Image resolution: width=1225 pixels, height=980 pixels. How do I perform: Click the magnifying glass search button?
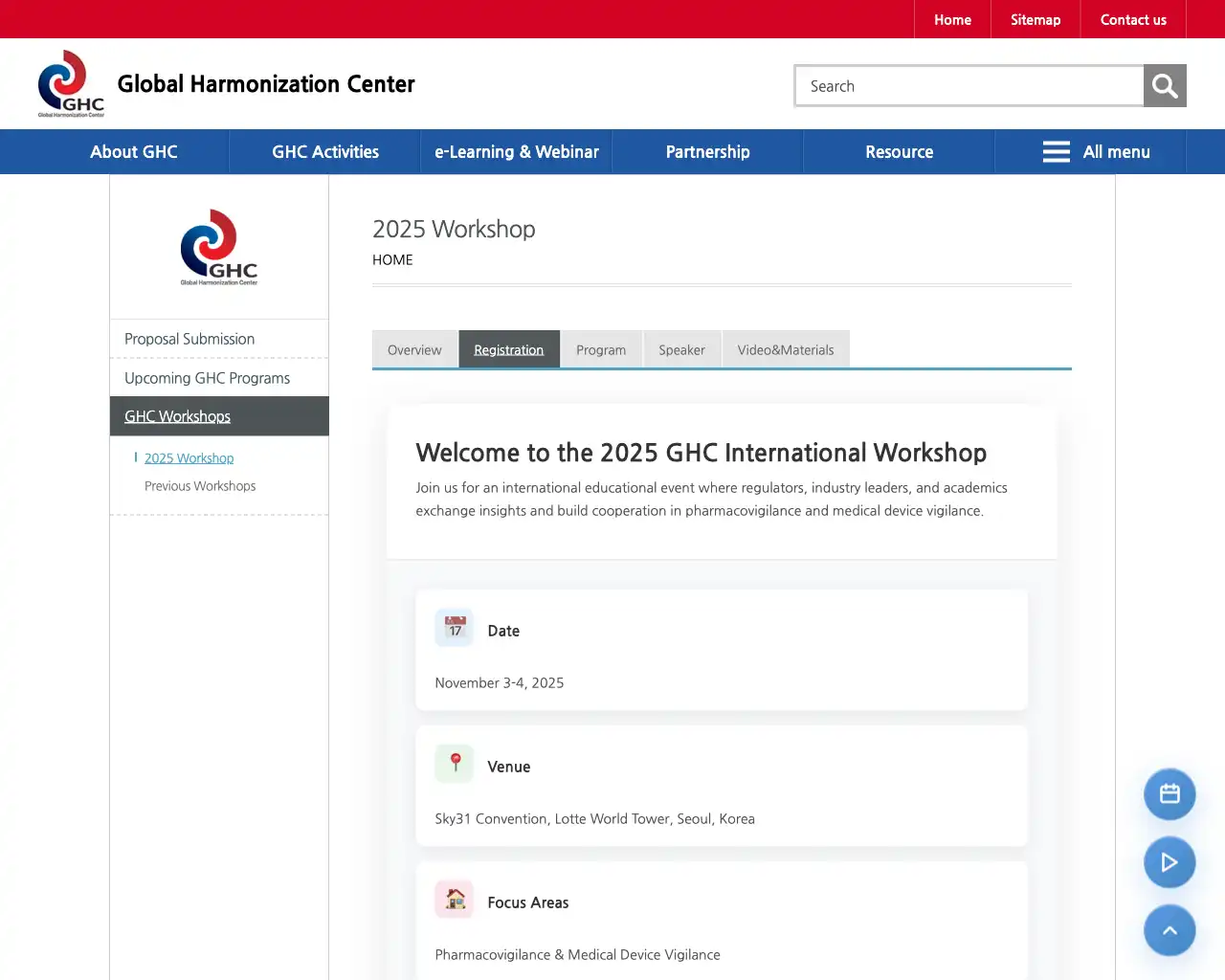pos(1165,86)
